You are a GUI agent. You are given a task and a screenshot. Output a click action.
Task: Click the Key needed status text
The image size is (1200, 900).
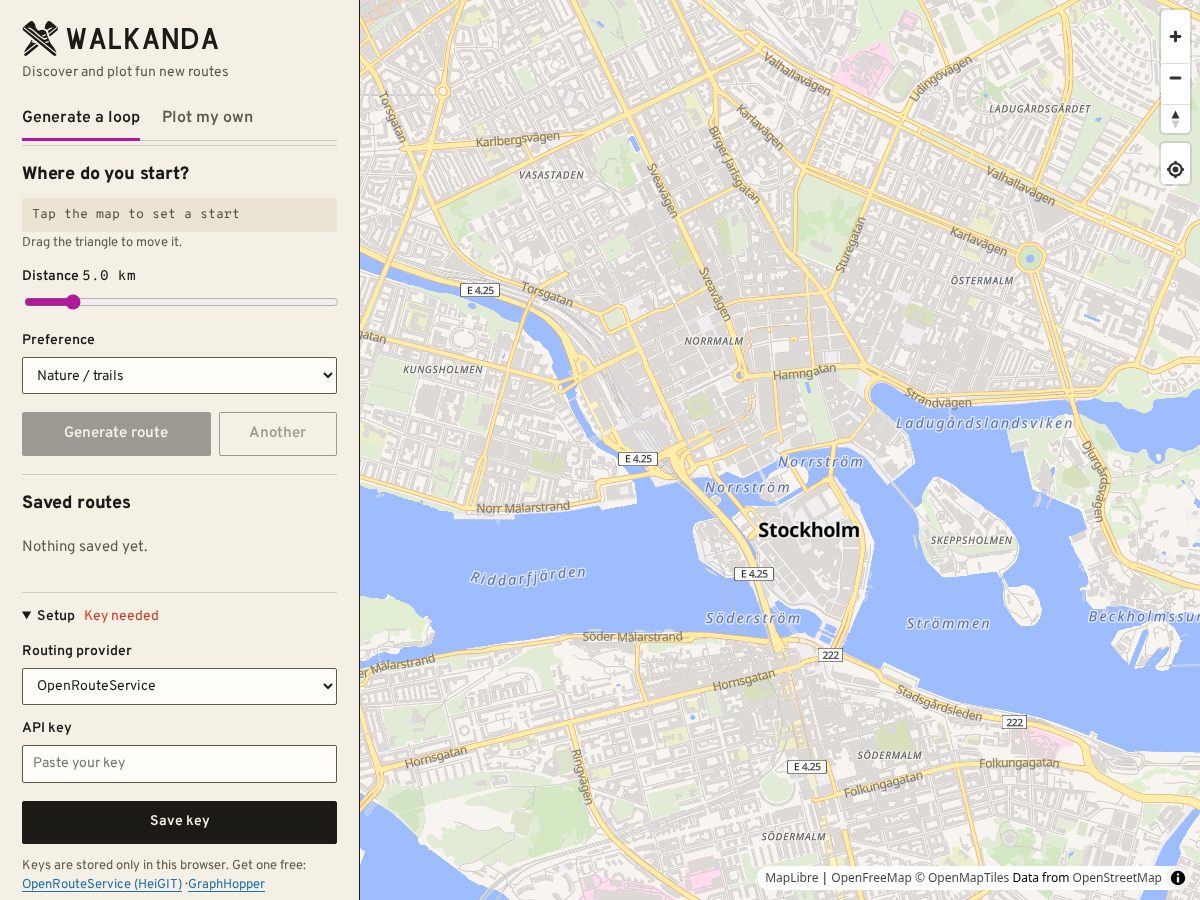[121, 616]
